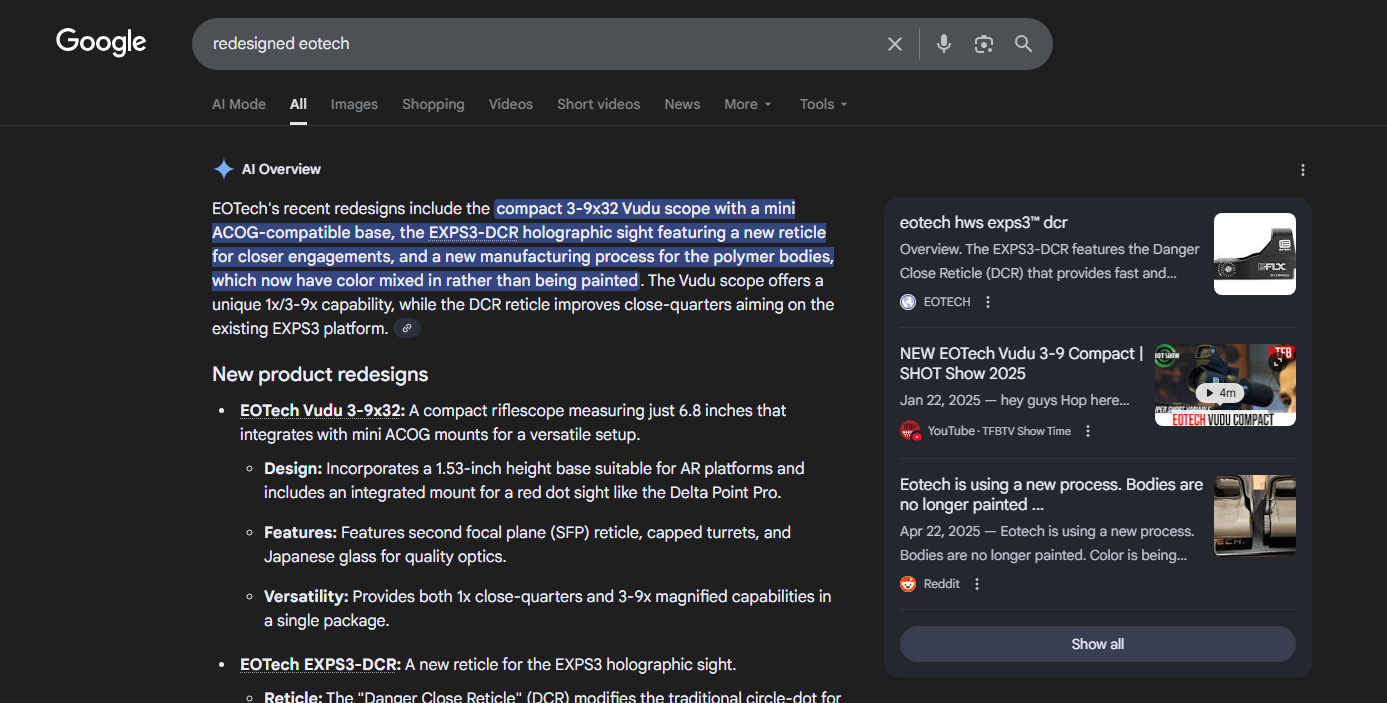Open NEW EOTech Vudu 3-9 Compact video result
Viewport: 1387px width, 703px height.
click(1021, 363)
